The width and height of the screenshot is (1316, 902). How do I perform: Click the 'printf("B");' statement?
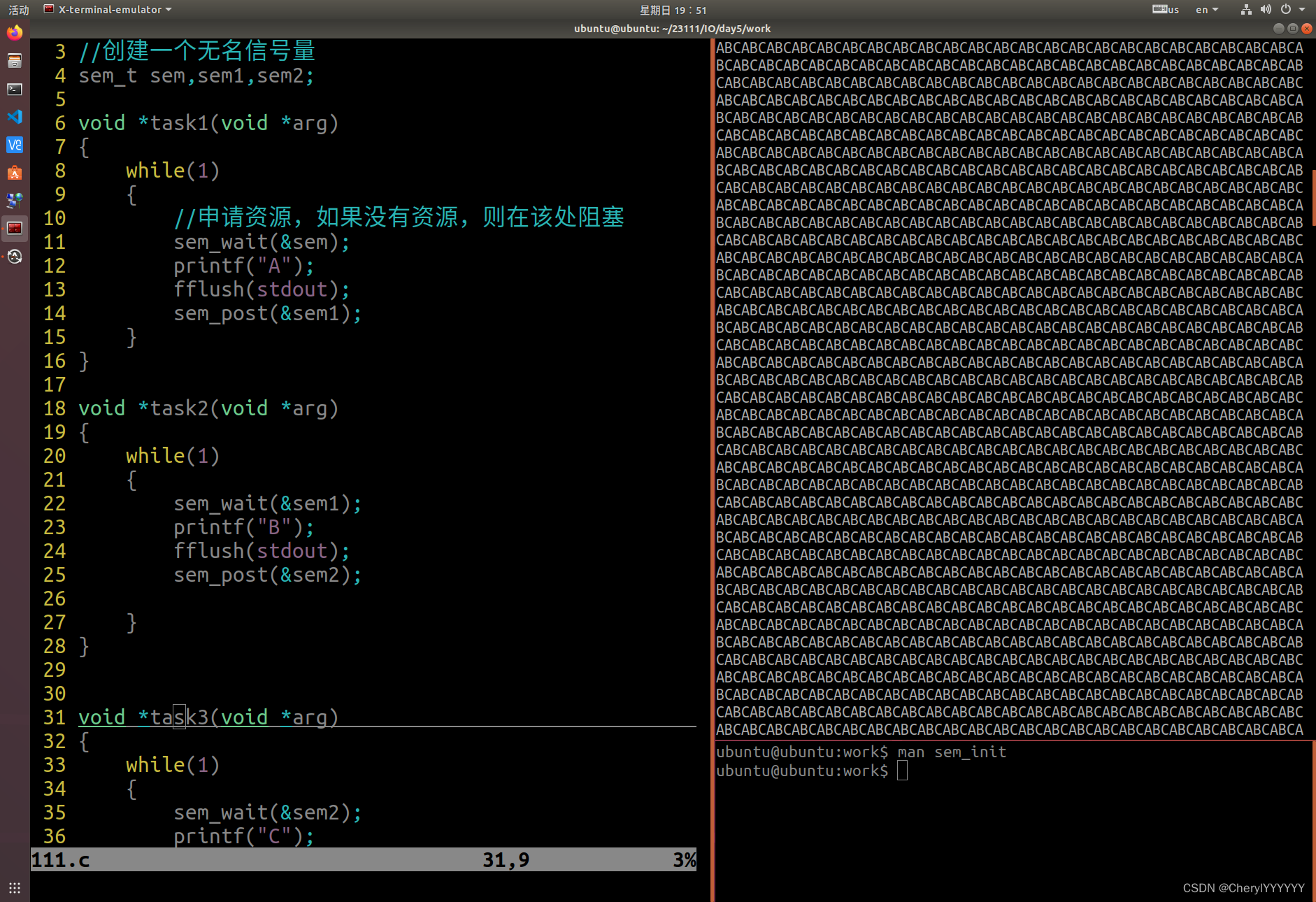pyautogui.click(x=244, y=527)
